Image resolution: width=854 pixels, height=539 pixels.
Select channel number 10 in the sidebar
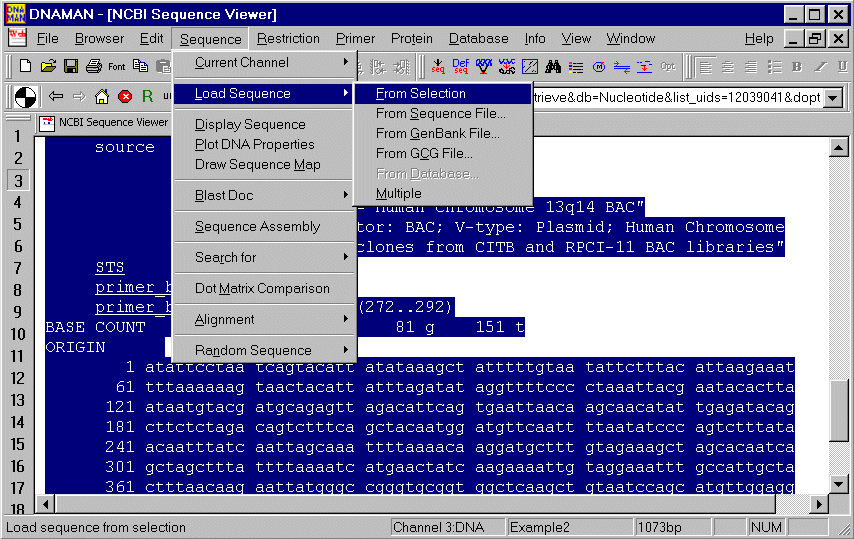[x=18, y=334]
